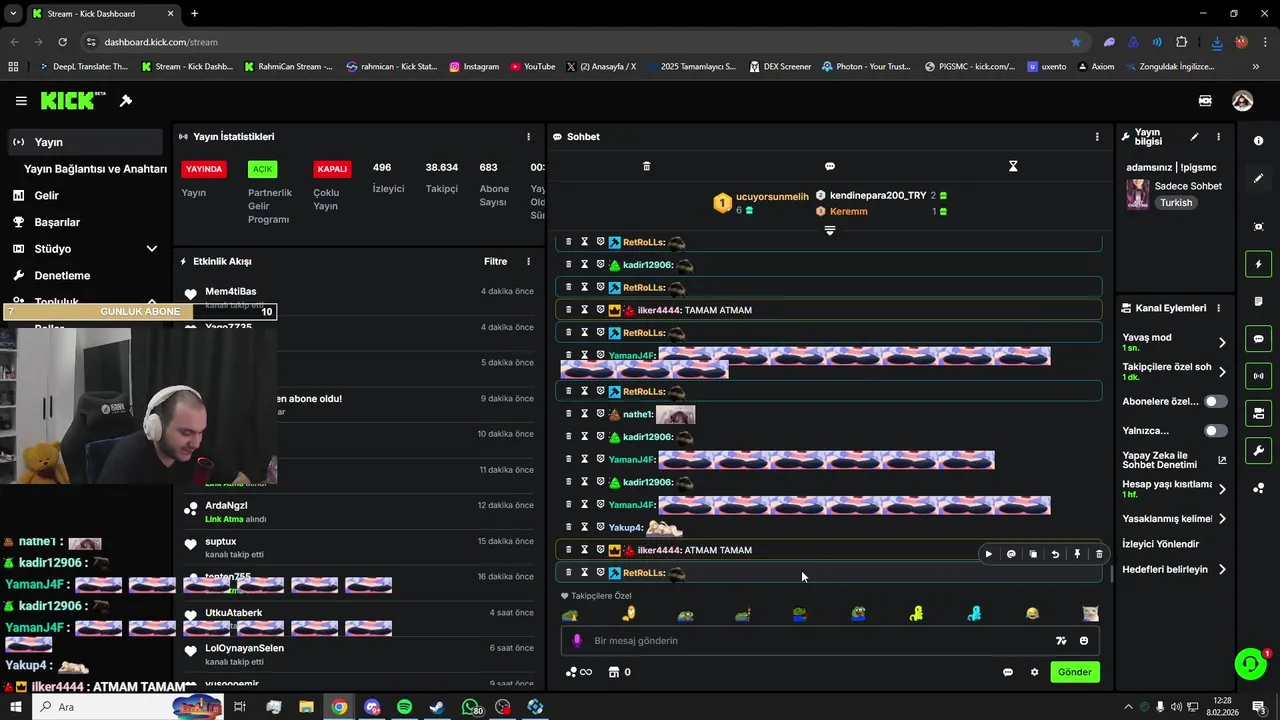Click the Gönder button
This screenshot has height=720, width=1280.
[1075, 672]
